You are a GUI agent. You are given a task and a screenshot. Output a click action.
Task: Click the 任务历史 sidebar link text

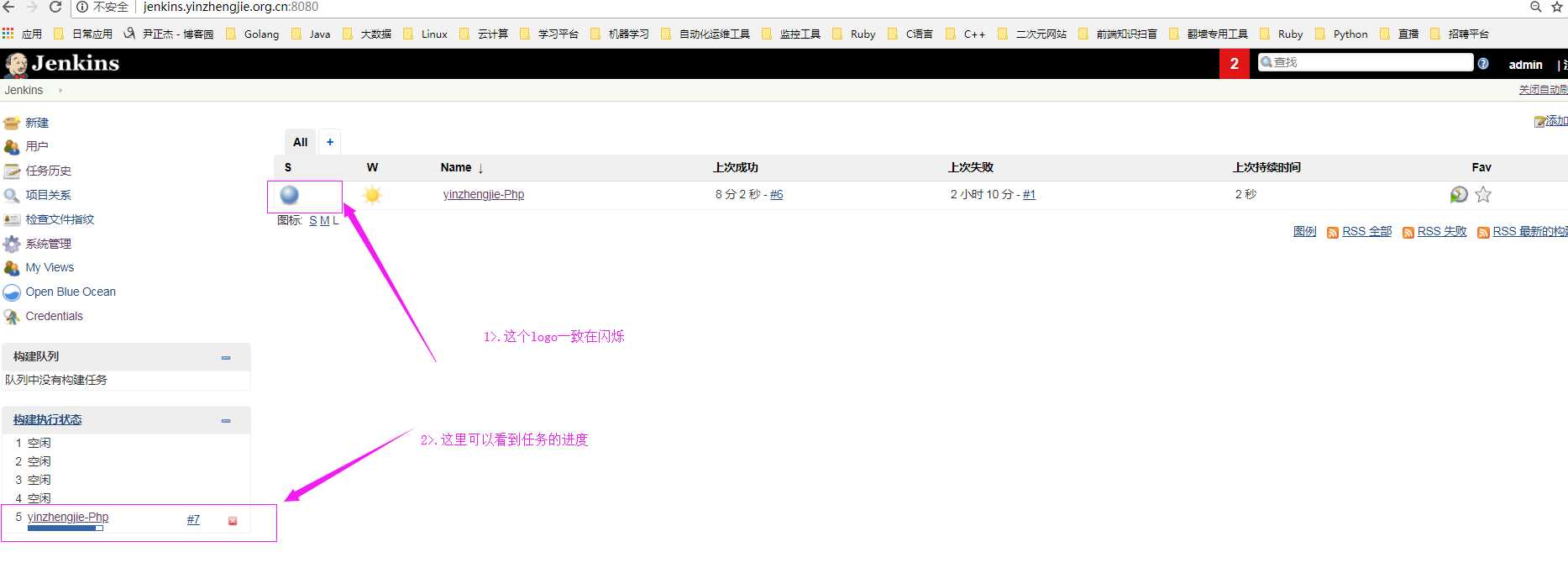coord(48,171)
